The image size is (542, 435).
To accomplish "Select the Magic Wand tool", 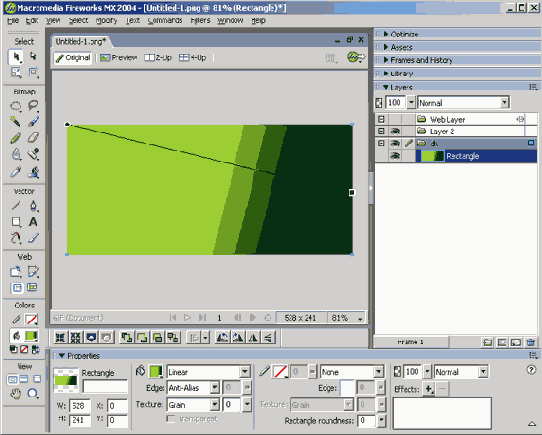I will (x=15, y=121).
